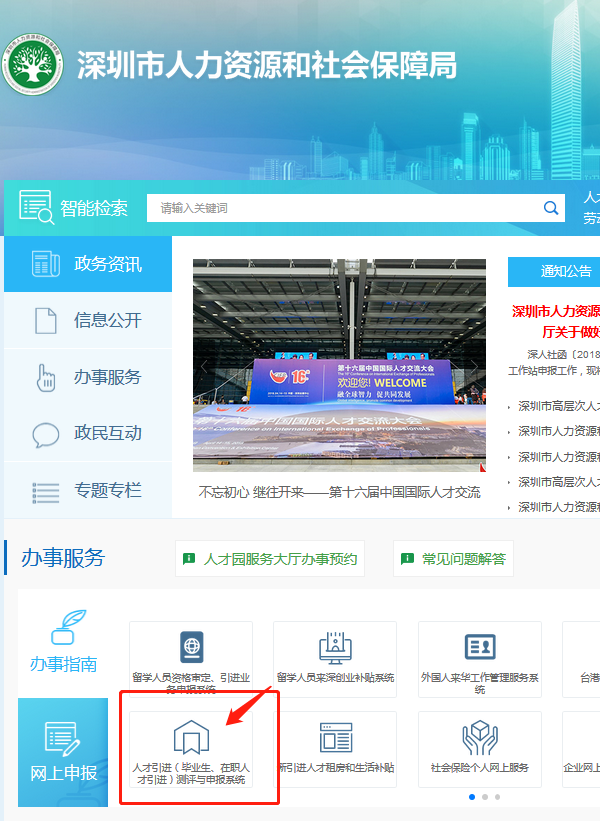Open the conference banner slideshow image
The width and height of the screenshot is (600, 821).
tap(339, 365)
